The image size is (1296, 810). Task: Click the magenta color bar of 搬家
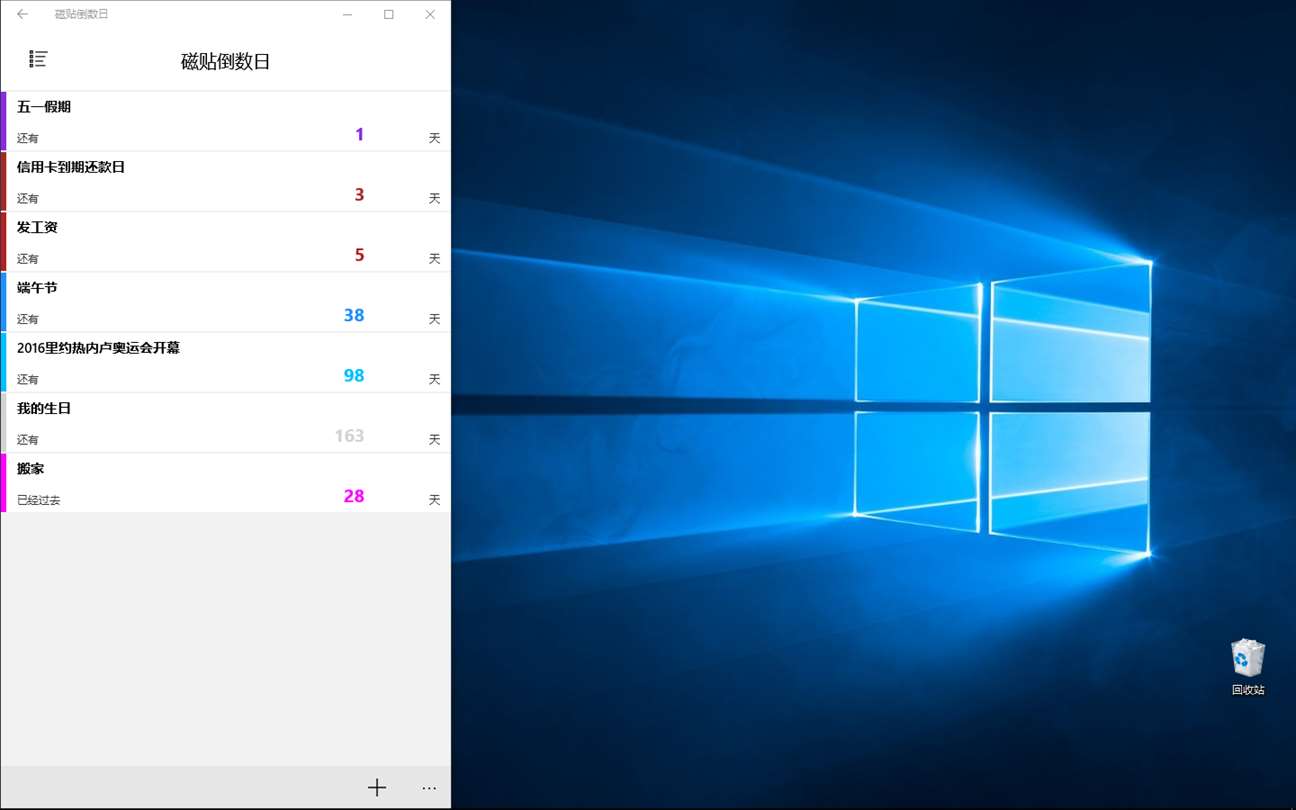pos(3,482)
